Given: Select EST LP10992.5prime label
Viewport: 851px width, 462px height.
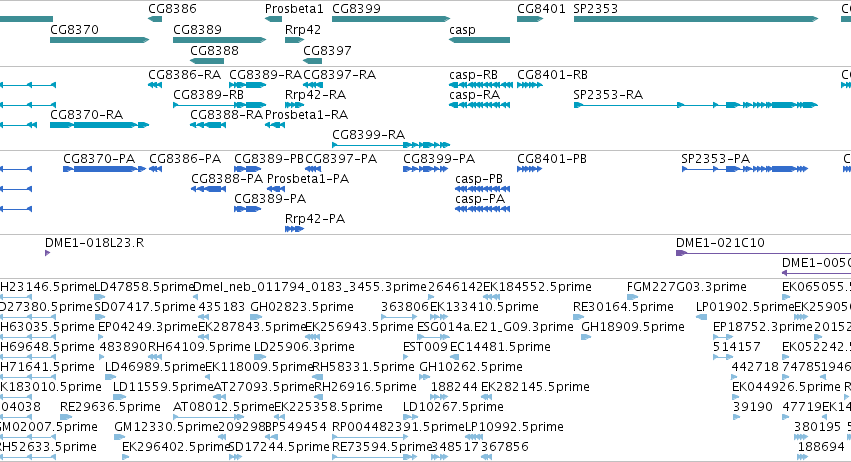Looking at the screenshot, I should (515, 427).
